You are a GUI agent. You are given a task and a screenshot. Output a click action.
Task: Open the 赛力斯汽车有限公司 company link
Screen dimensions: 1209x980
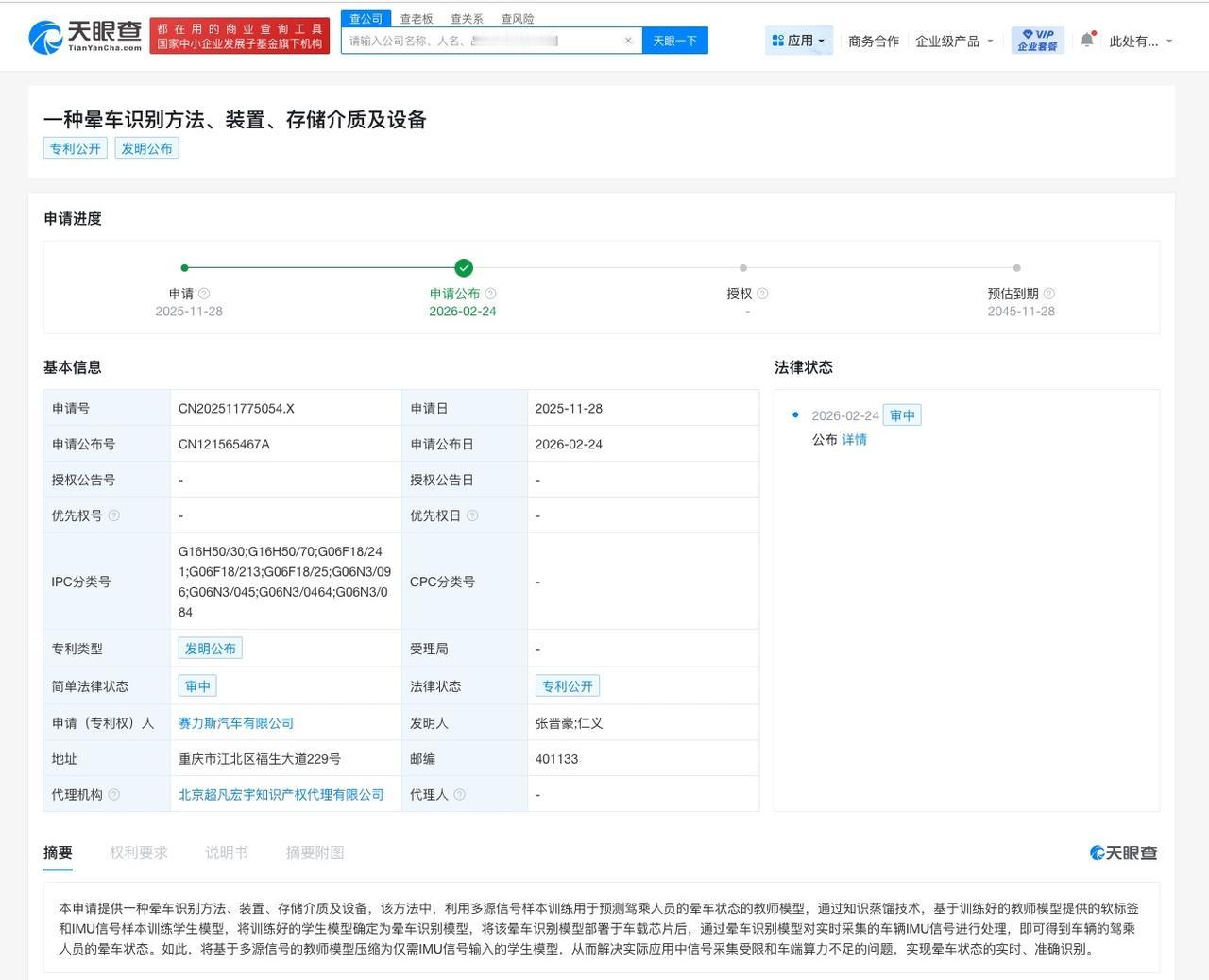tap(234, 722)
